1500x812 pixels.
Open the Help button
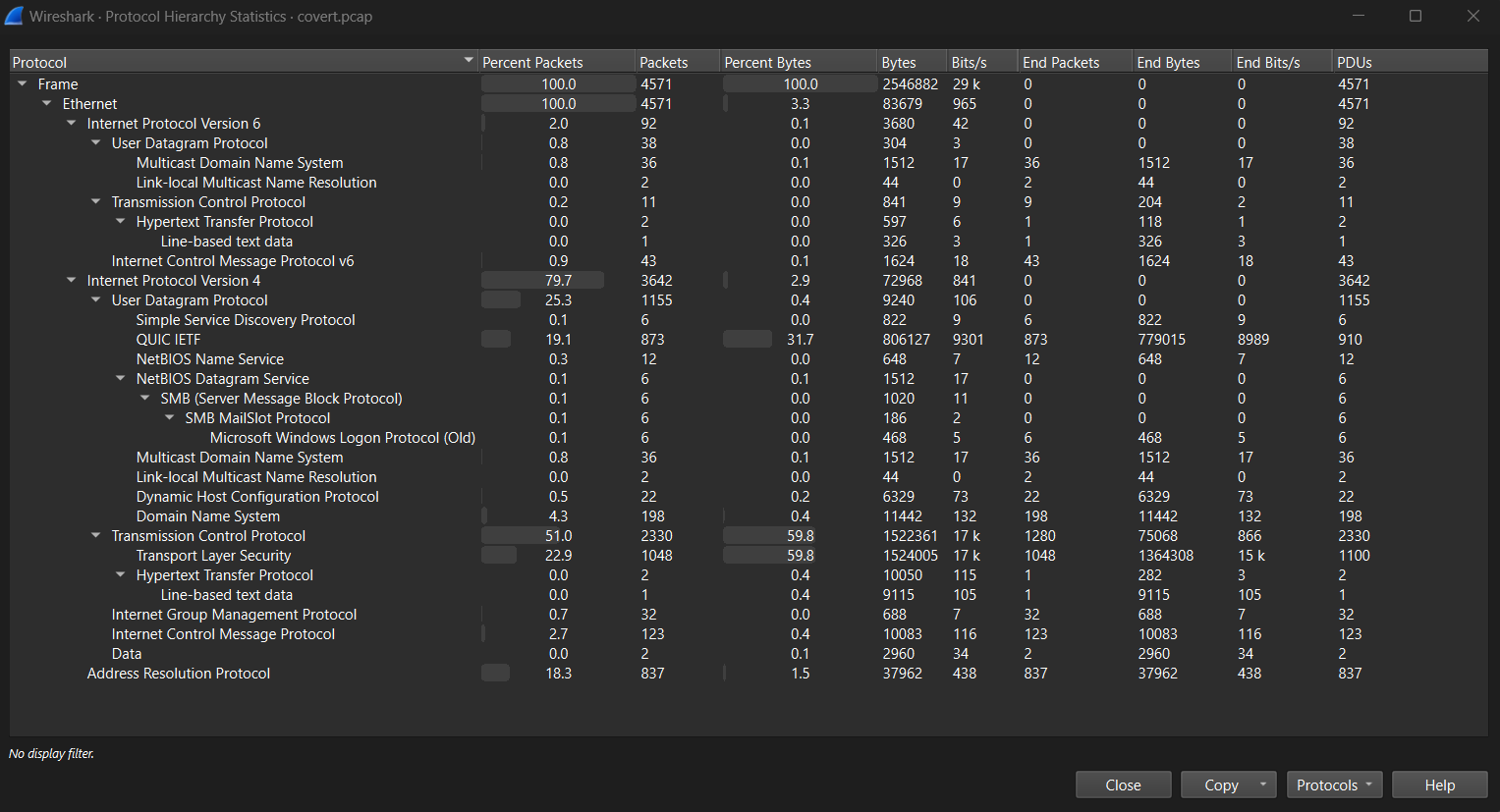1439,785
